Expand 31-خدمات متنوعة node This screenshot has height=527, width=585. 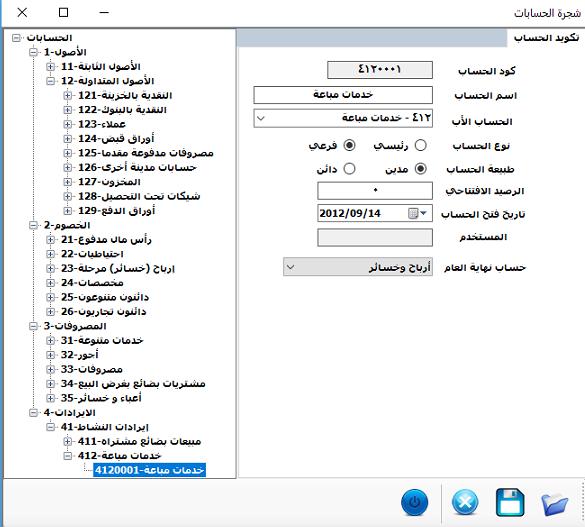pos(50,341)
